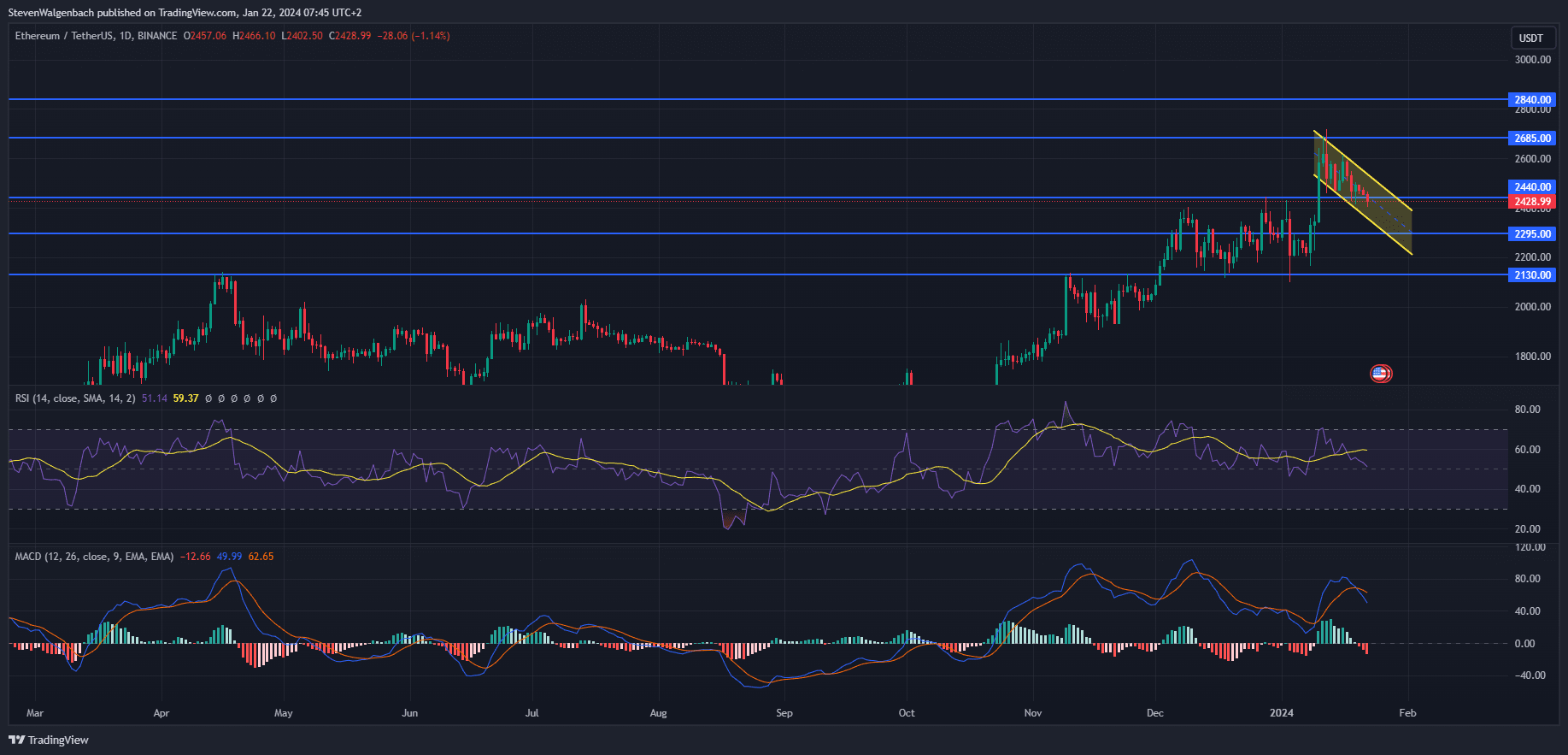Viewport: 1568px width, 755px height.
Task: Click the 2600.00 tick on the price axis
Action: click(x=1533, y=159)
